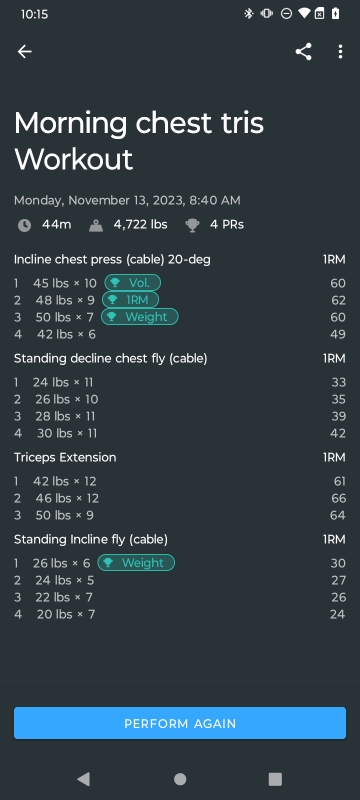The height and width of the screenshot is (800, 360).
Task: Tap the back arrow icon
Action: [x=24, y=52]
